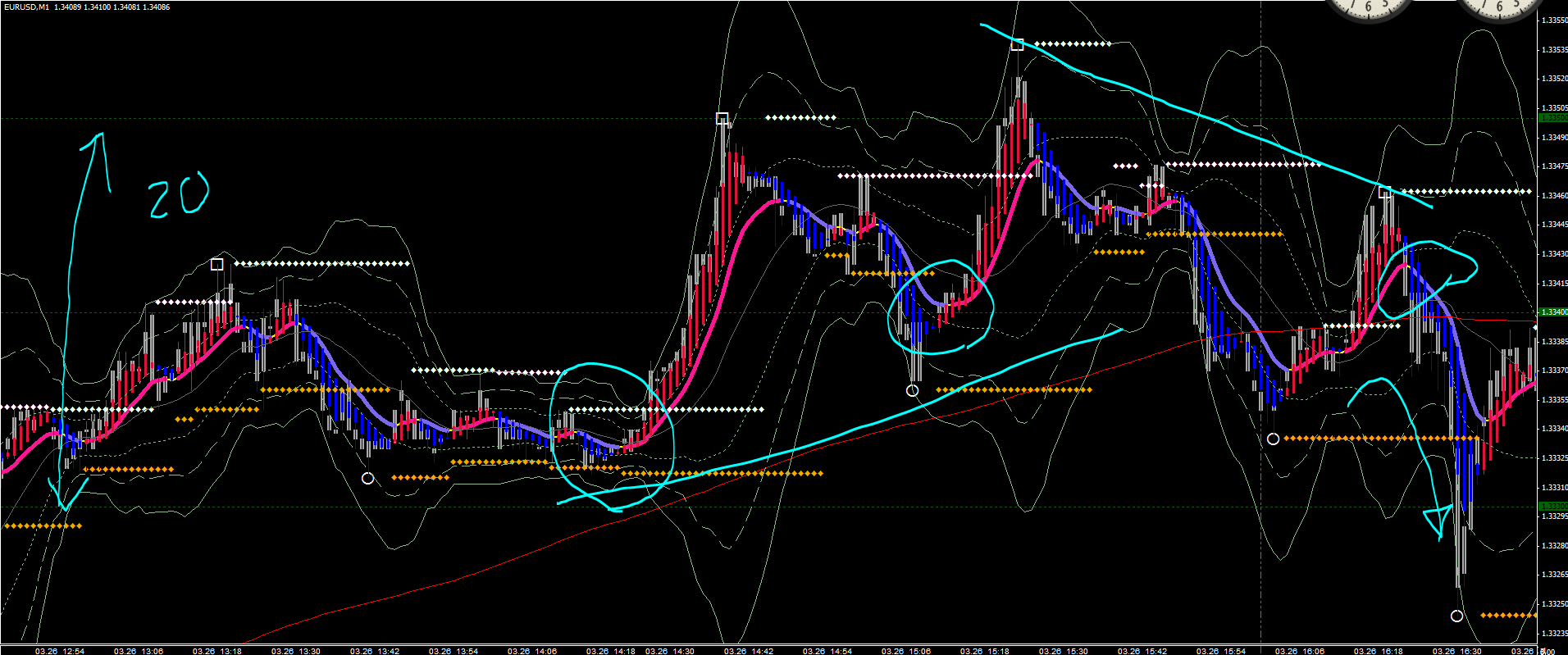This screenshot has height=655, width=1568.
Task: Click the 1.33535 price axis label
Action: click(1555, 50)
